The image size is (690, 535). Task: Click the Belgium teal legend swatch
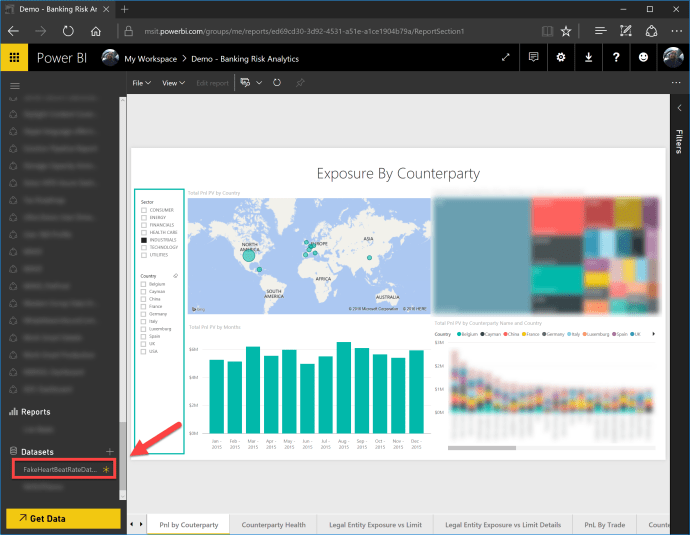[x=459, y=334]
